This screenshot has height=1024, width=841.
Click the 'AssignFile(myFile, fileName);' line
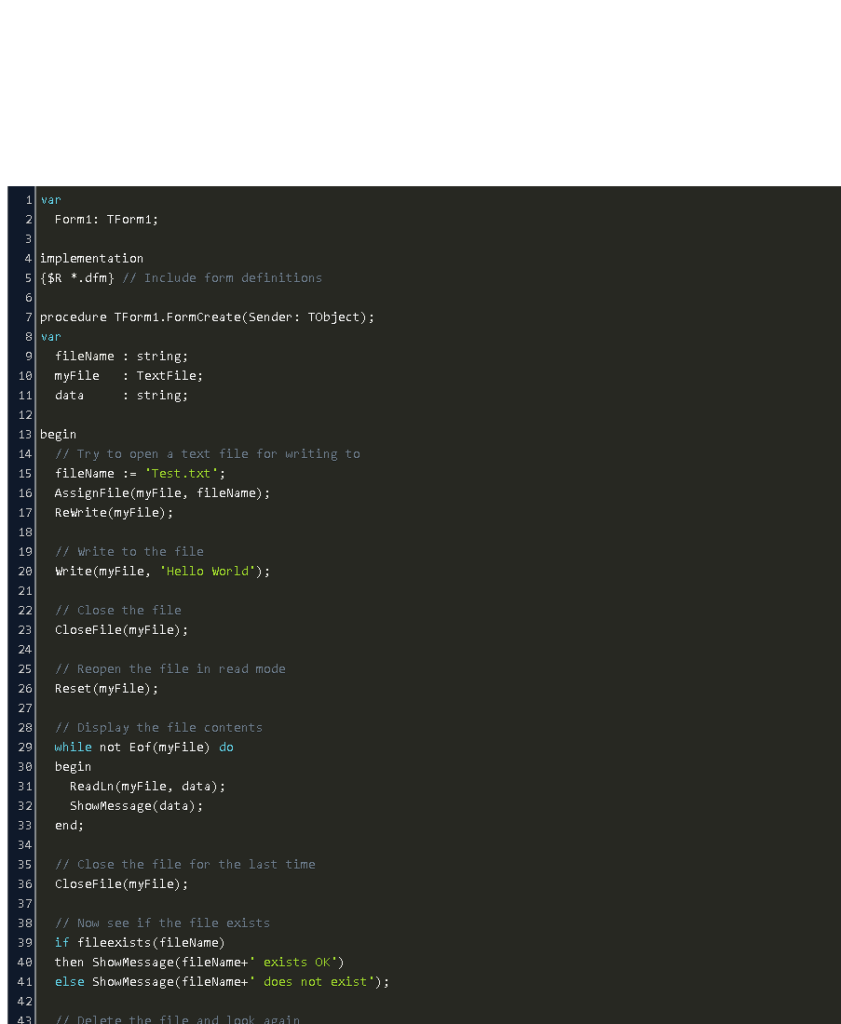162,493
